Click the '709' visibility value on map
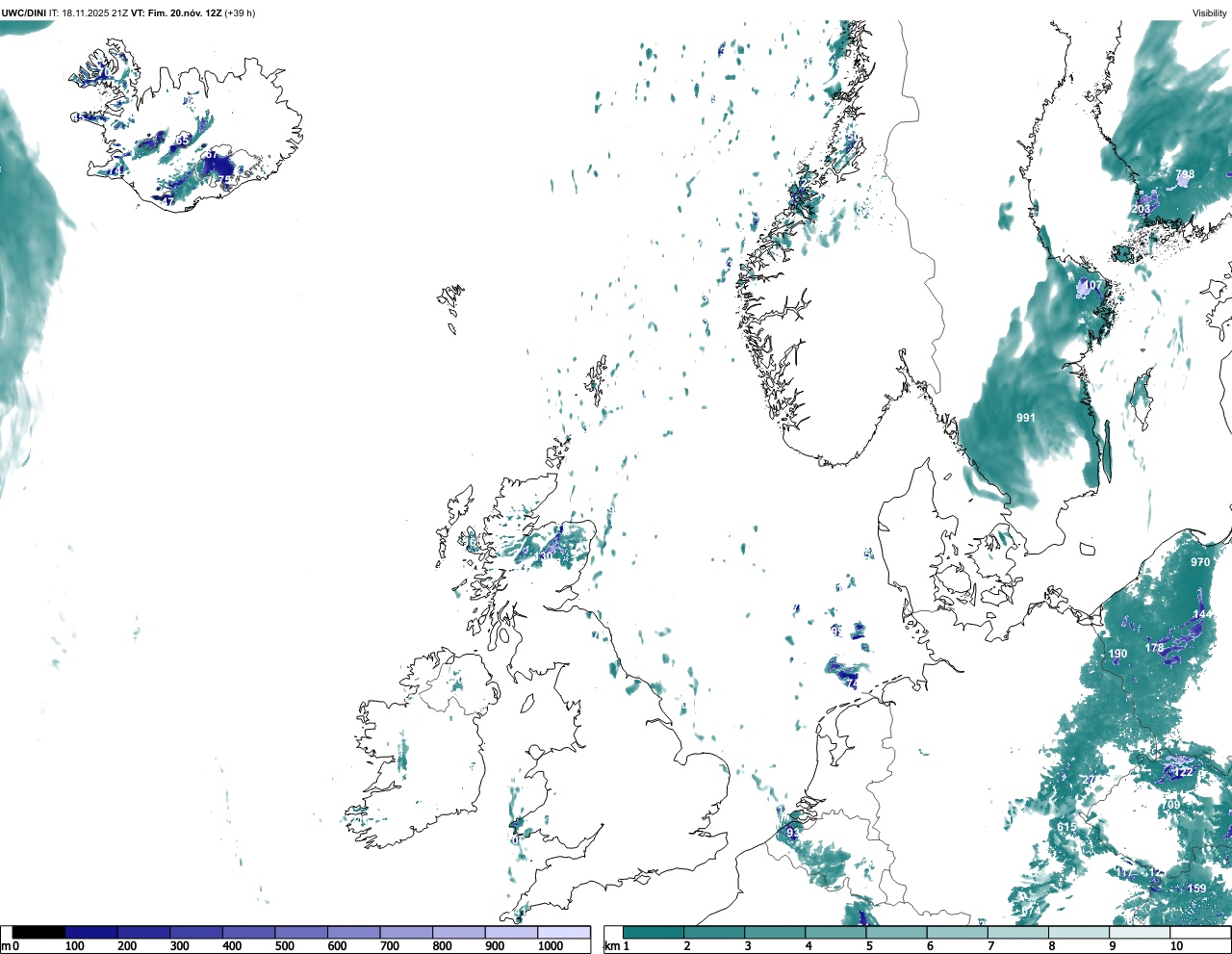This screenshot has height=954, width=1232. (x=1170, y=805)
